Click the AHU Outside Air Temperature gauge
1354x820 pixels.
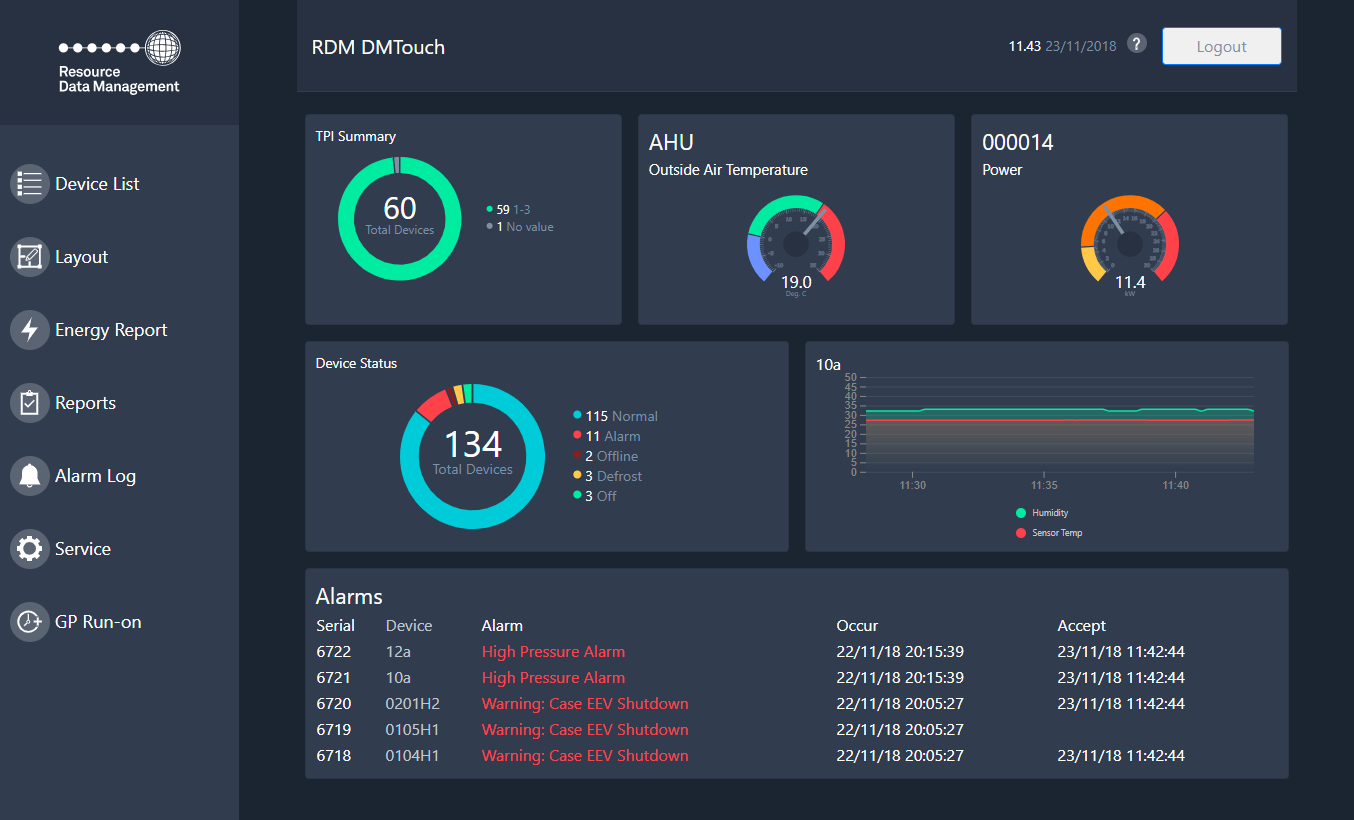[796, 242]
